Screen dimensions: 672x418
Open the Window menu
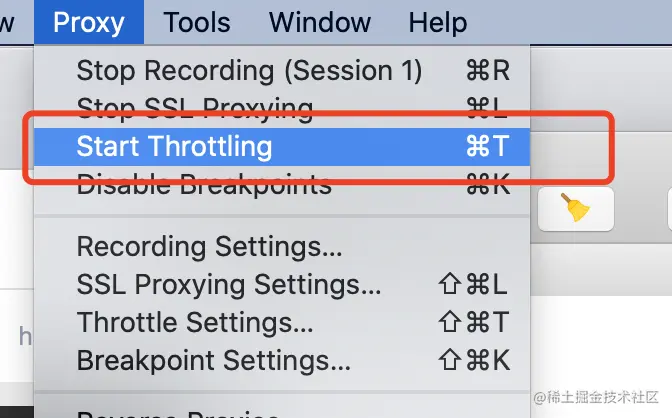tap(320, 22)
